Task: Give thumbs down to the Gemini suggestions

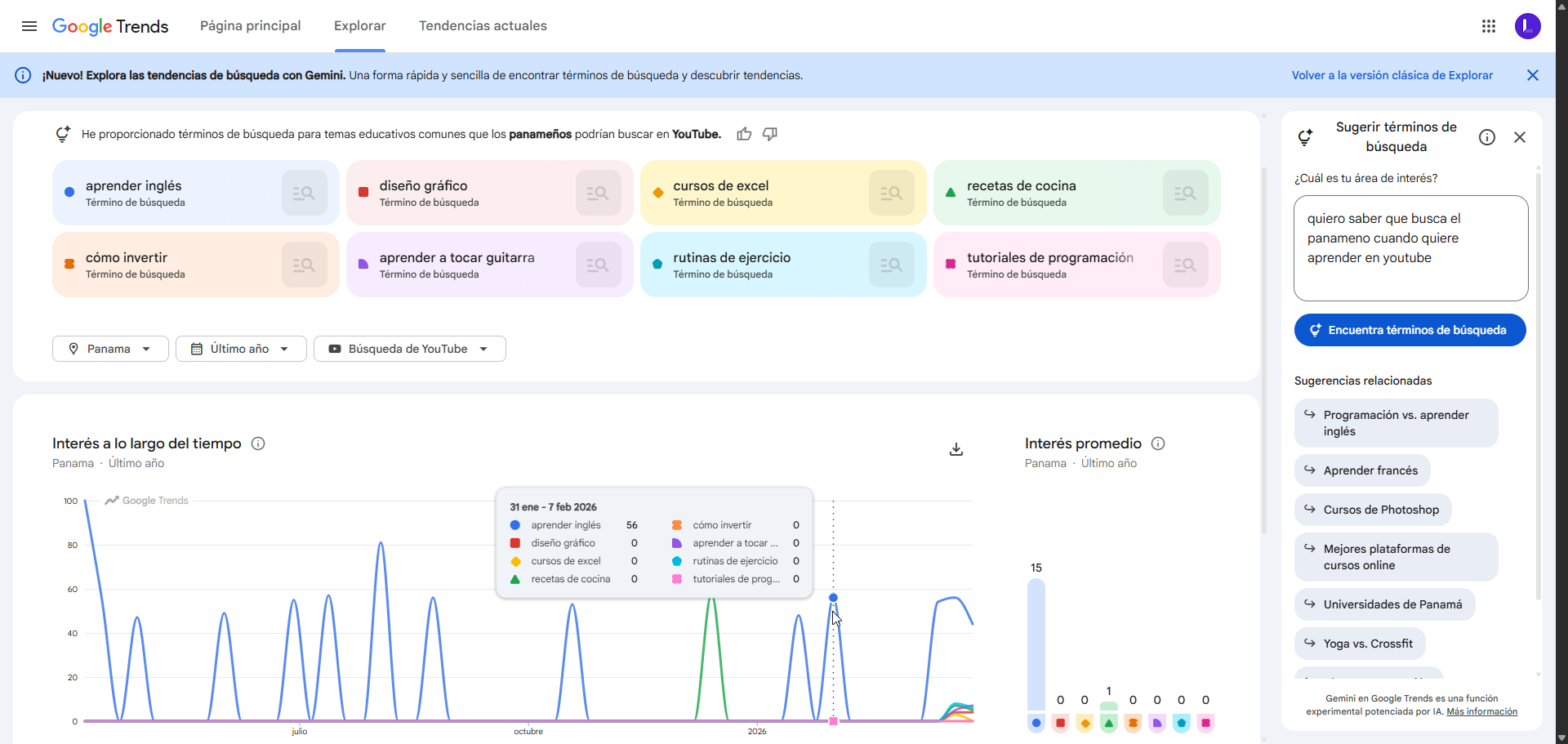Action: click(x=770, y=134)
